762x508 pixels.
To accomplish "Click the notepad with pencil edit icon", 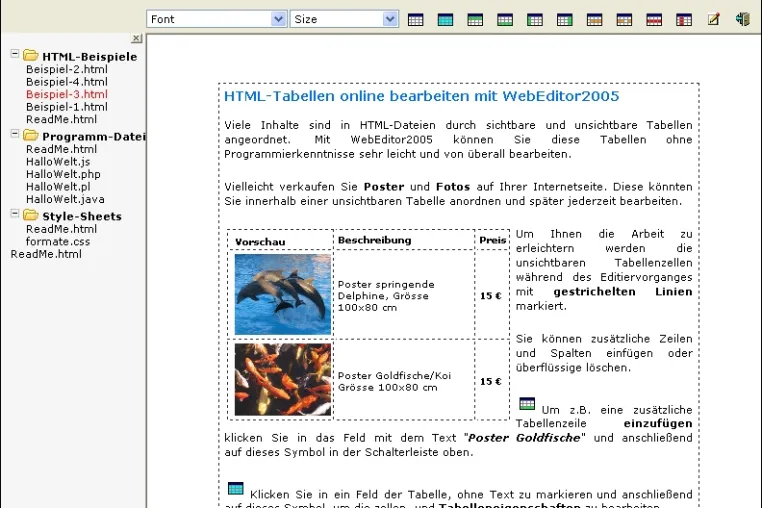I will (713, 19).
